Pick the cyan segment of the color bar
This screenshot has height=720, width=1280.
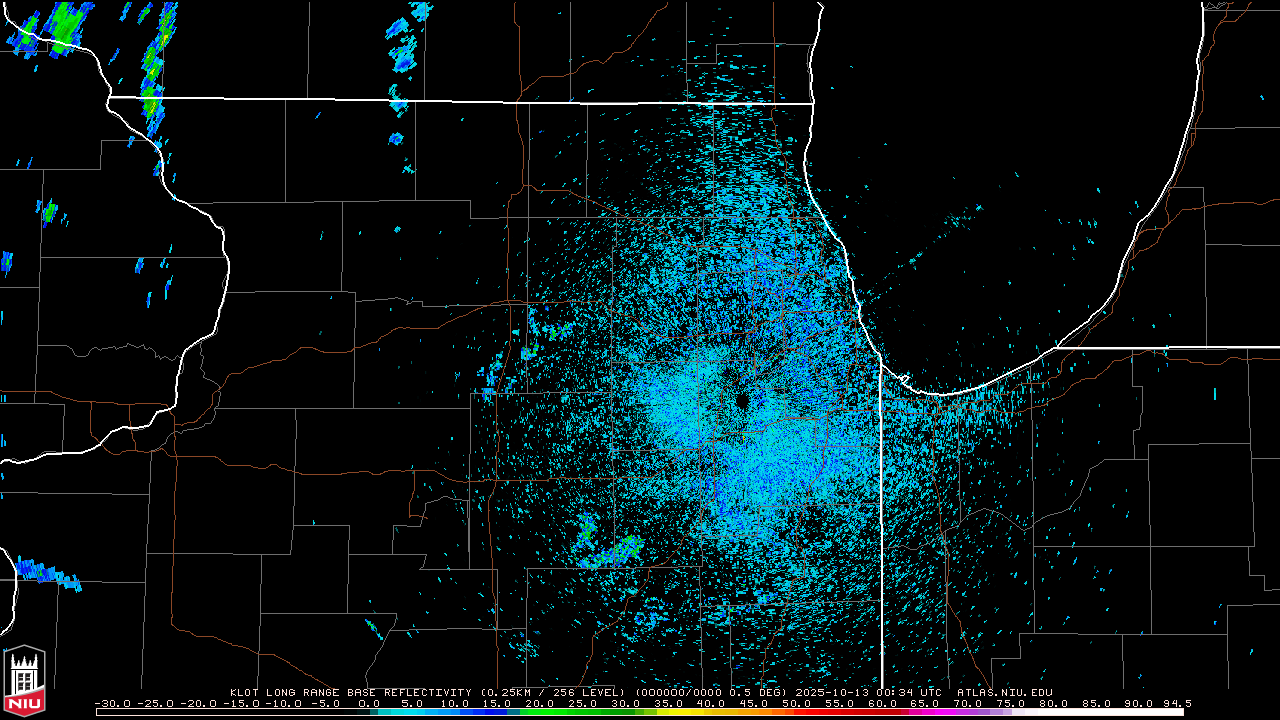[420, 712]
